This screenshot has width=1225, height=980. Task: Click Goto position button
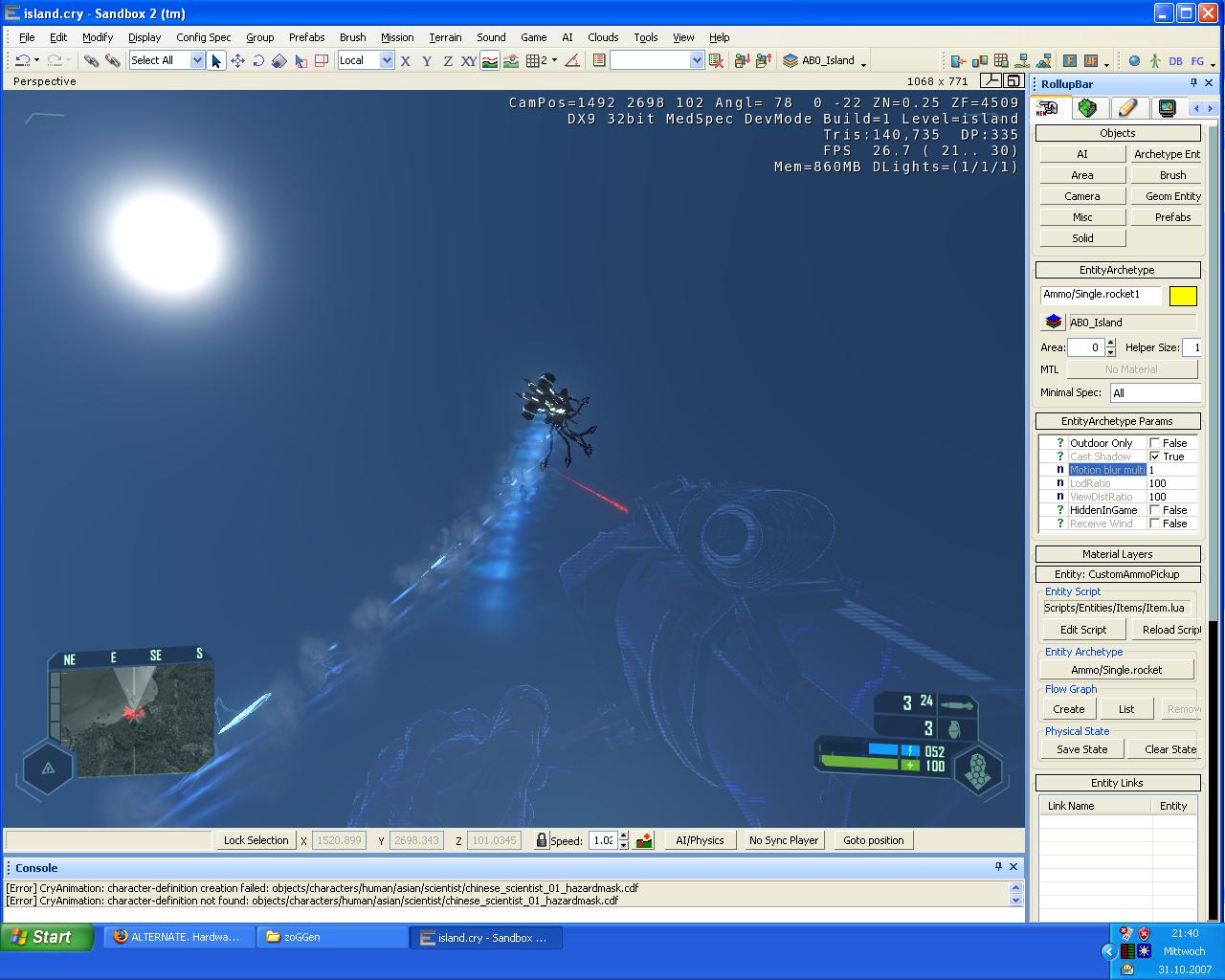[x=873, y=840]
